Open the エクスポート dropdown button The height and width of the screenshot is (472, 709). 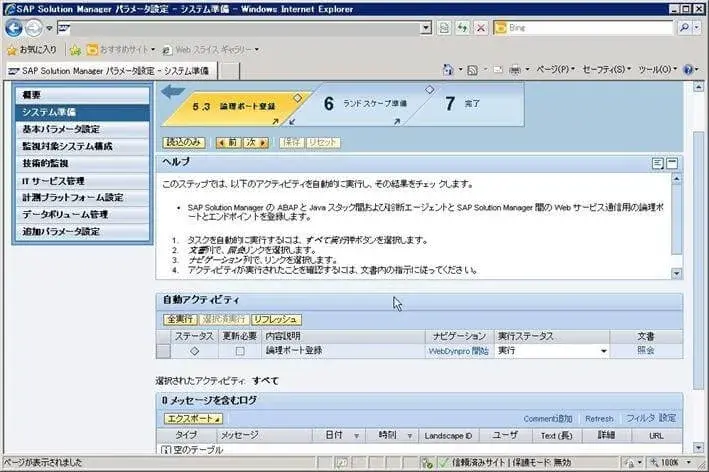pyautogui.click(x=194, y=419)
